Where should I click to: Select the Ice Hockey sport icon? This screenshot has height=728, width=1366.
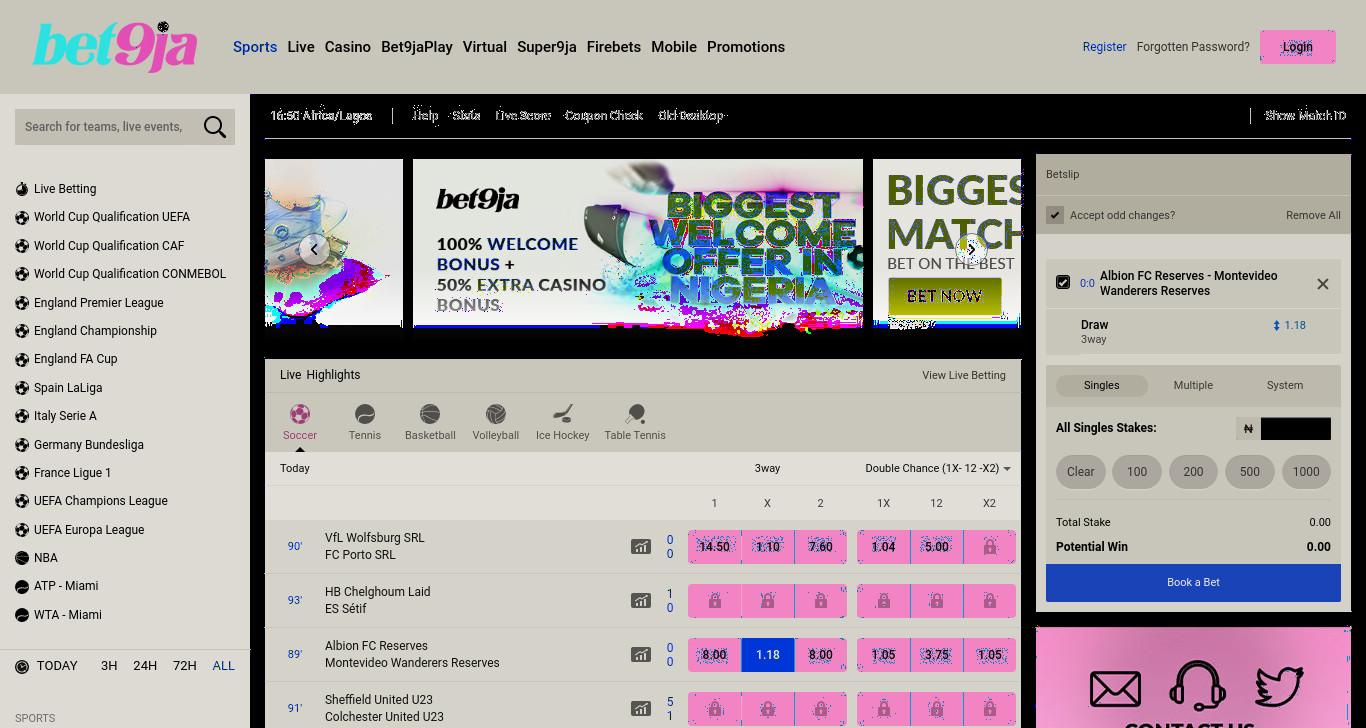[x=563, y=414]
